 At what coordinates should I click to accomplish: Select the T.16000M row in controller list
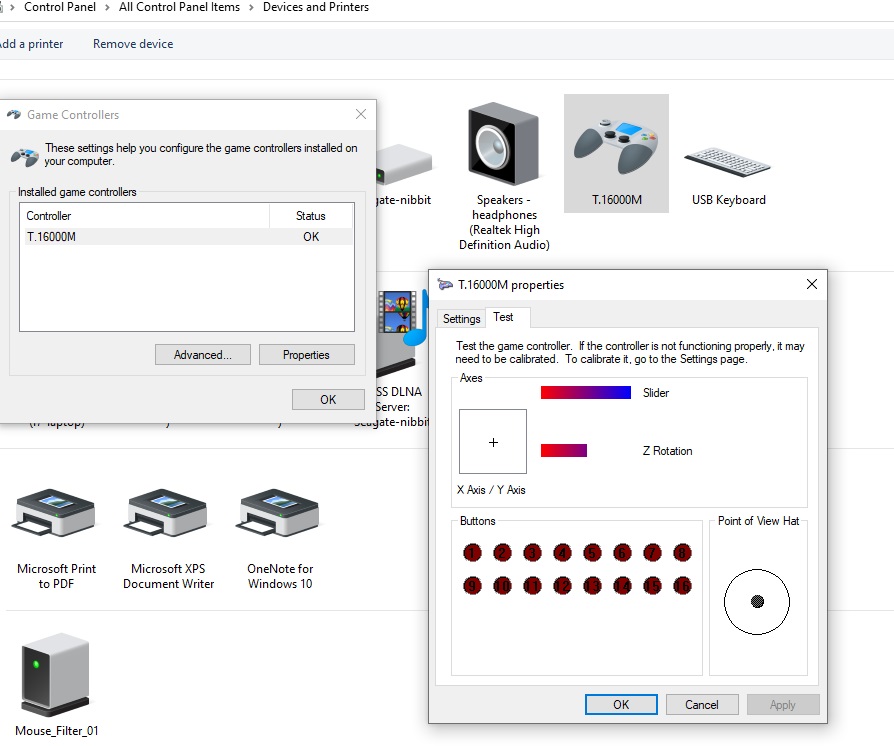(187, 237)
